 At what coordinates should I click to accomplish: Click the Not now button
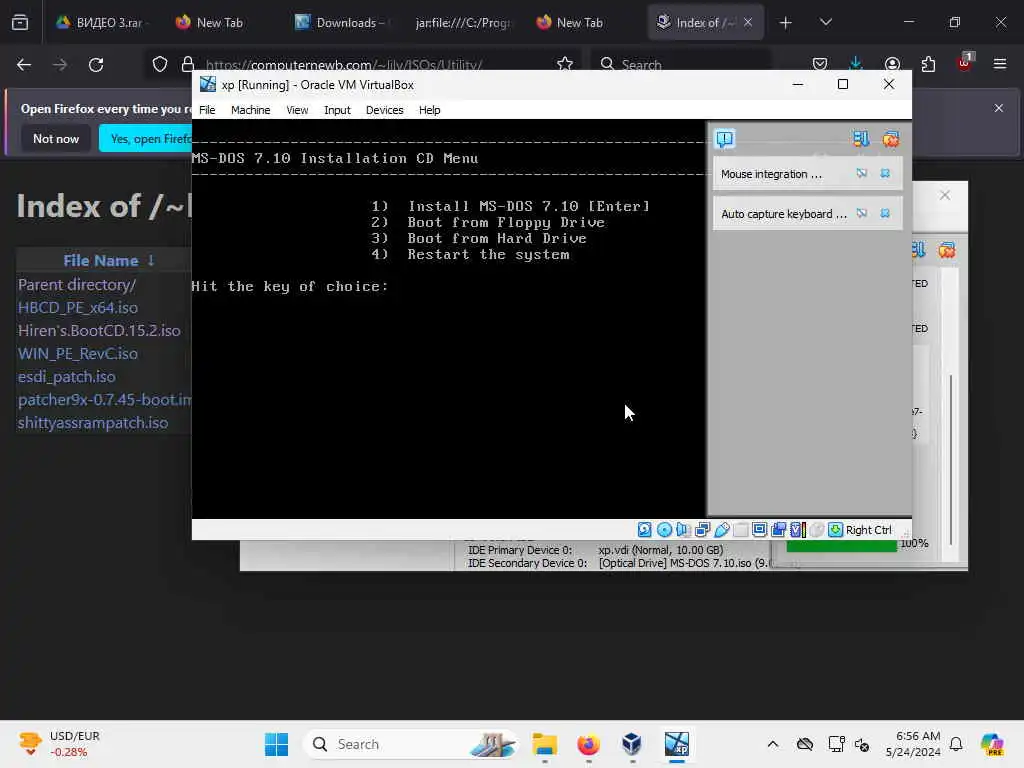coord(56,138)
